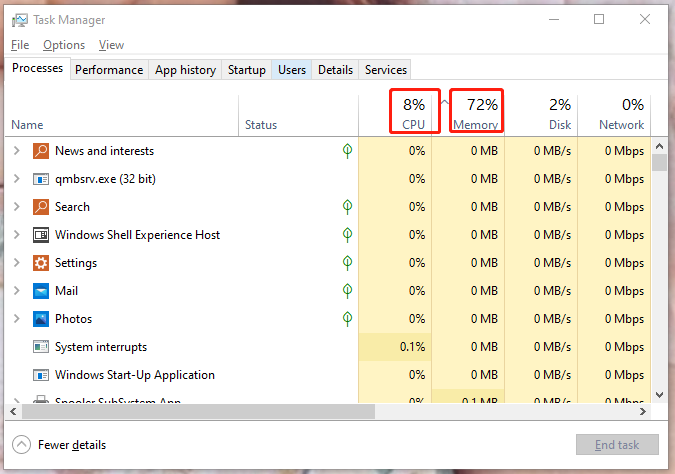The height and width of the screenshot is (474, 675).
Task: Click the suspended leaf icon for Settings
Action: (347, 263)
